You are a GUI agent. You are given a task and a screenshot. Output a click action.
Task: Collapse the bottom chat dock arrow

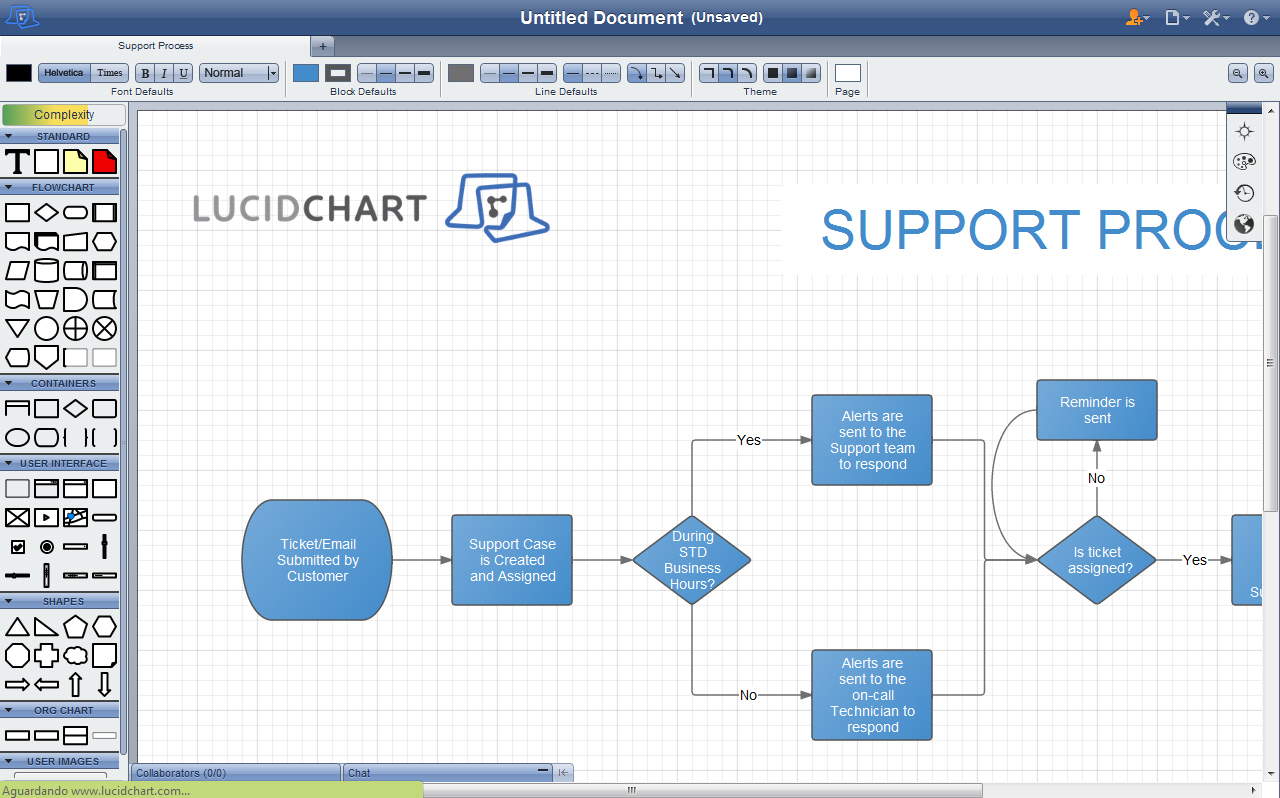564,772
